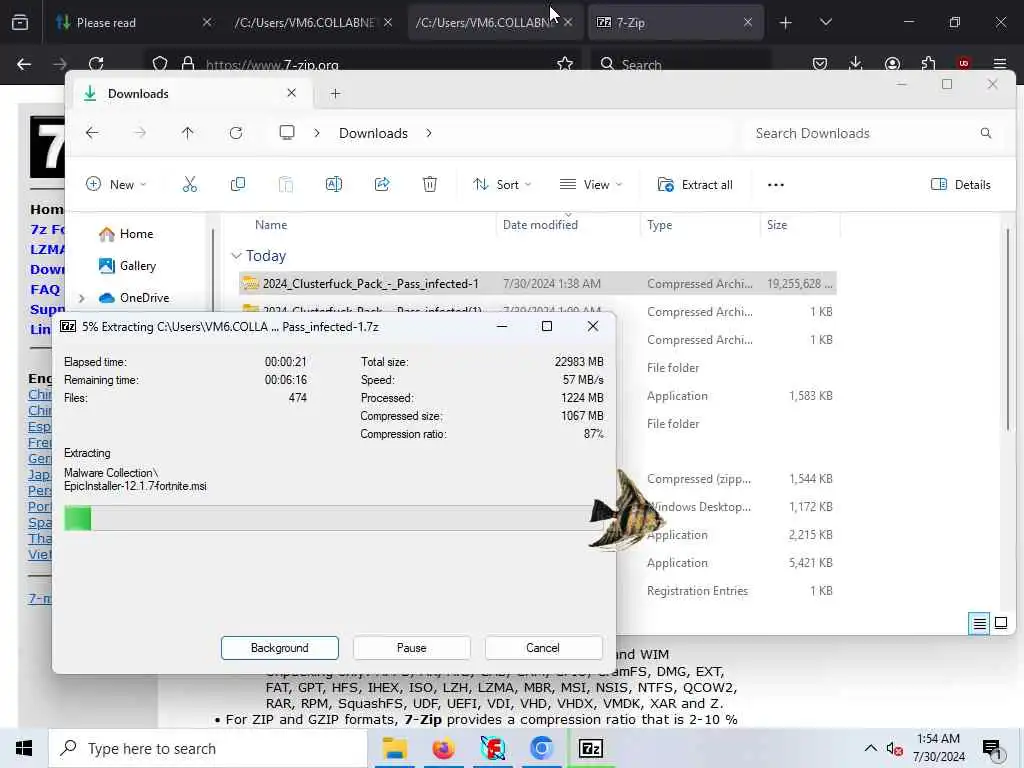The image size is (1024, 768).
Task: List all Firefox tabs dropdown arrow
Action: [825, 22]
